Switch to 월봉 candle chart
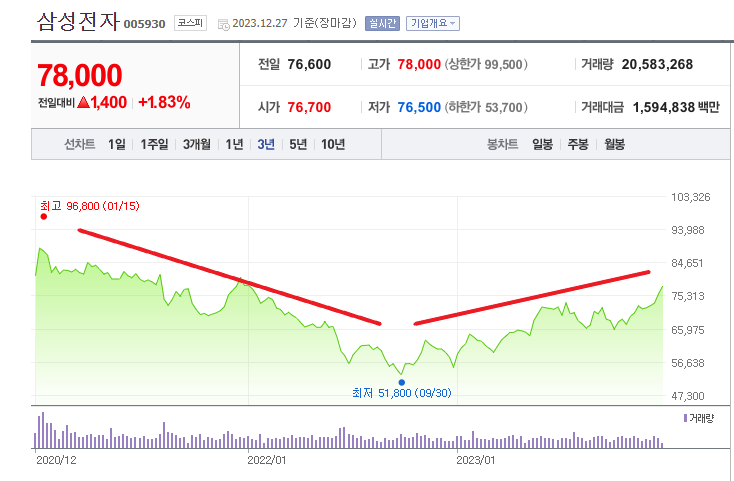 pyautogui.click(x=614, y=144)
